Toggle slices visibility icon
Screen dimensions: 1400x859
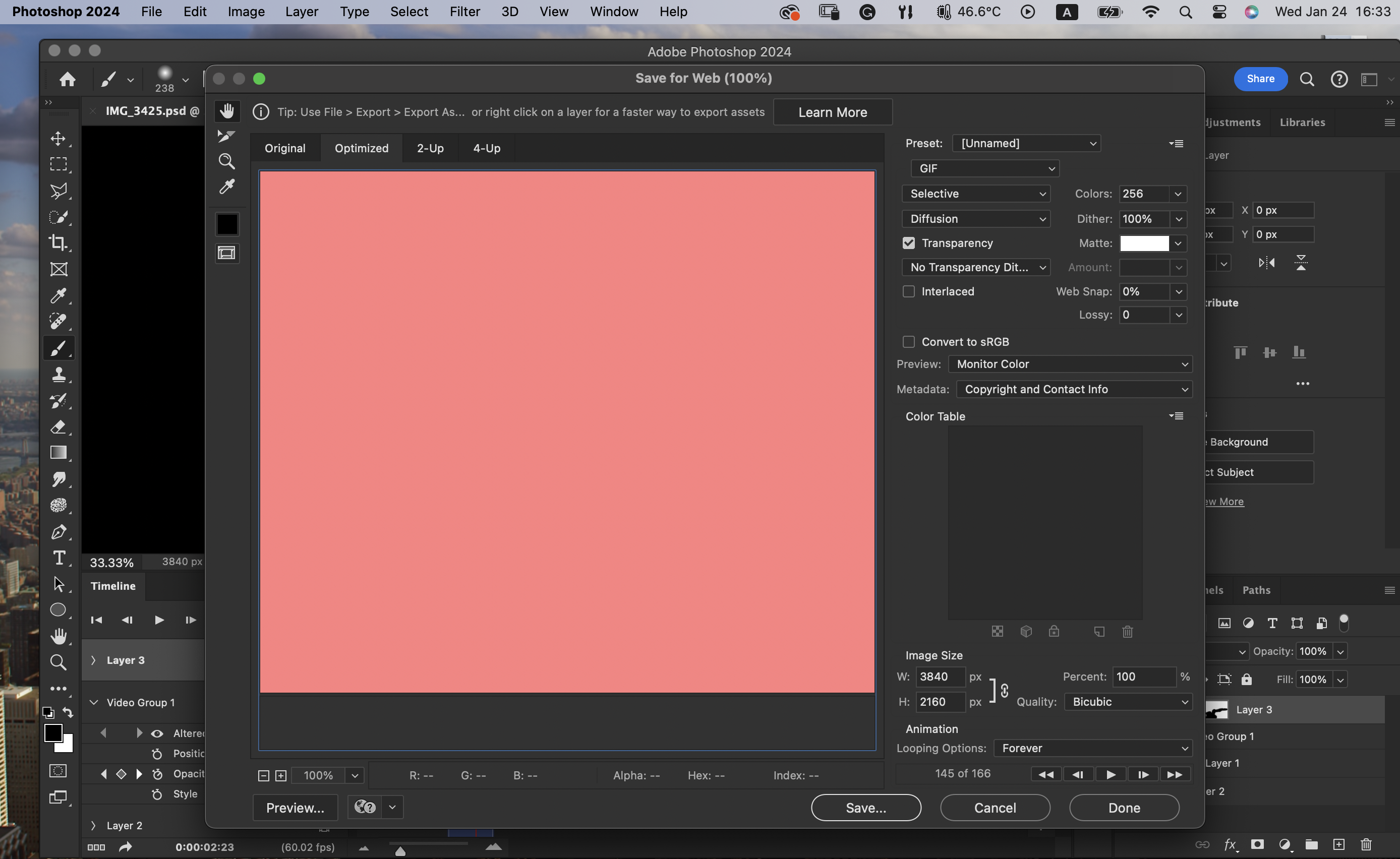click(x=227, y=254)
